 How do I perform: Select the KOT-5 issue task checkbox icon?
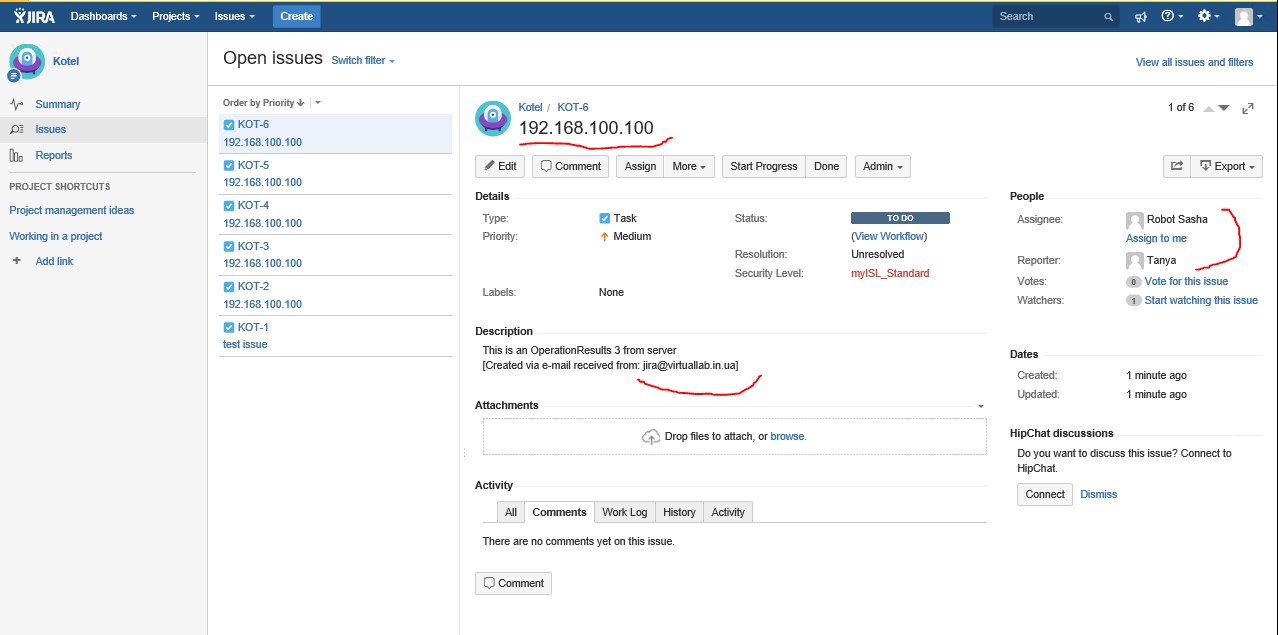pyautogui.click(x=229, y=165)
